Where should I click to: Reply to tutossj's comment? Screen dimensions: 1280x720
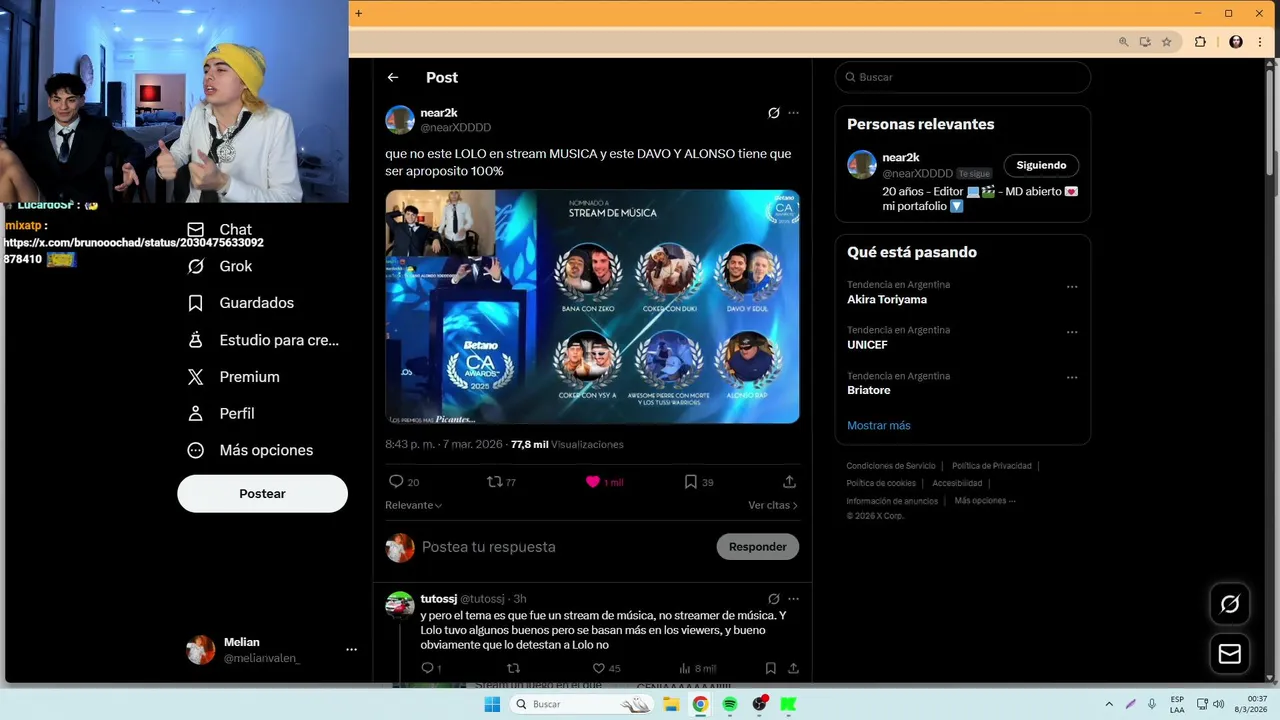click(427, 668)
